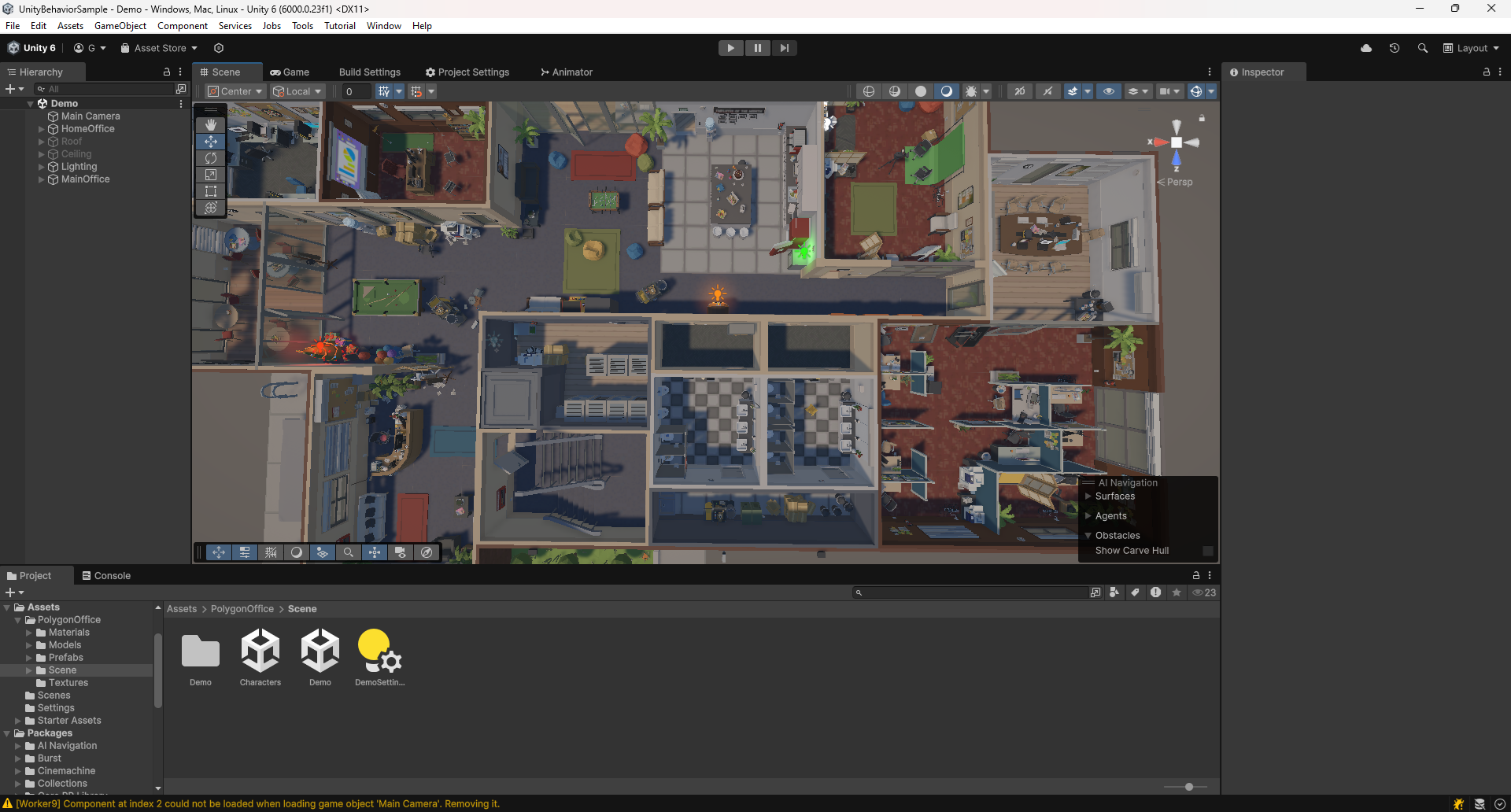Search by type in Project panel

(x=1114, y=592)
